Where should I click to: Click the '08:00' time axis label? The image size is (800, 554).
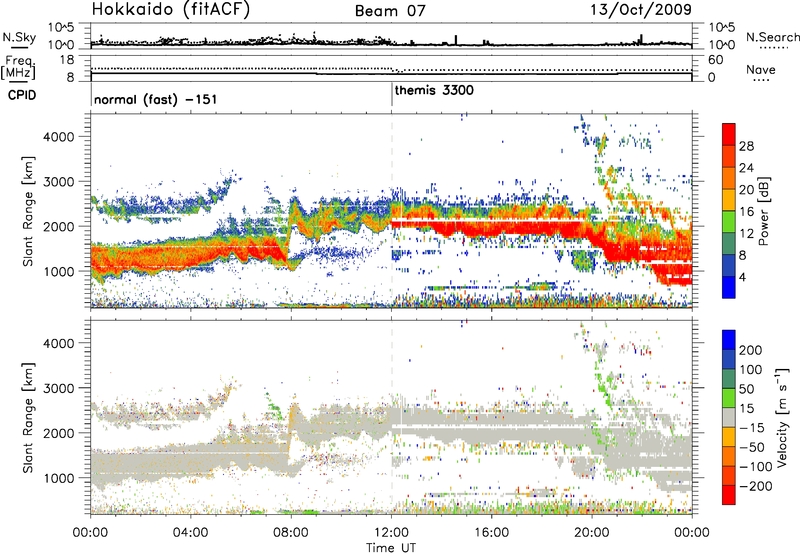(x=291, y=533)
